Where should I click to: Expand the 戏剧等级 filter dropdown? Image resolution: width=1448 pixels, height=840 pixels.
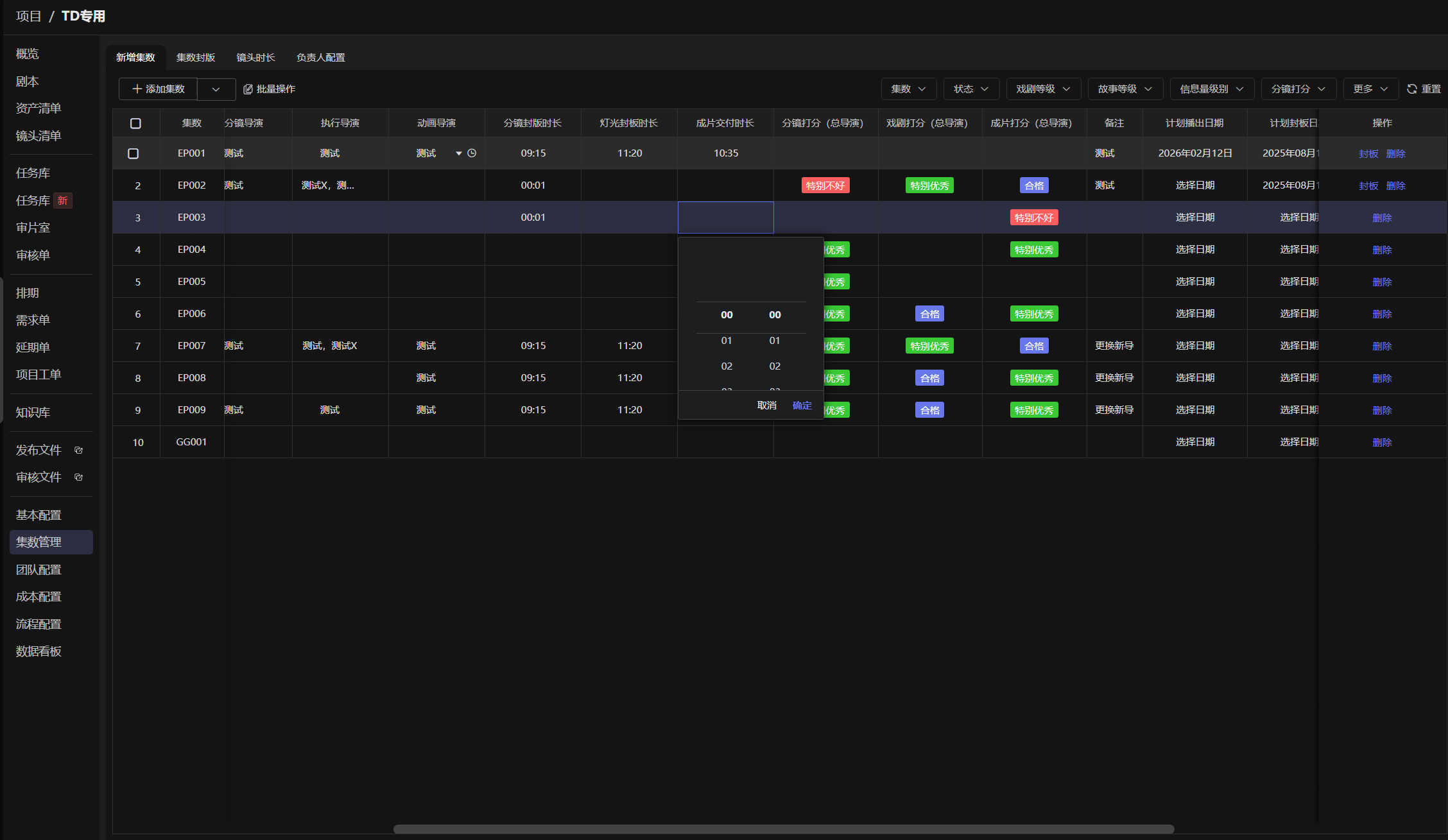click(1044, 89)
